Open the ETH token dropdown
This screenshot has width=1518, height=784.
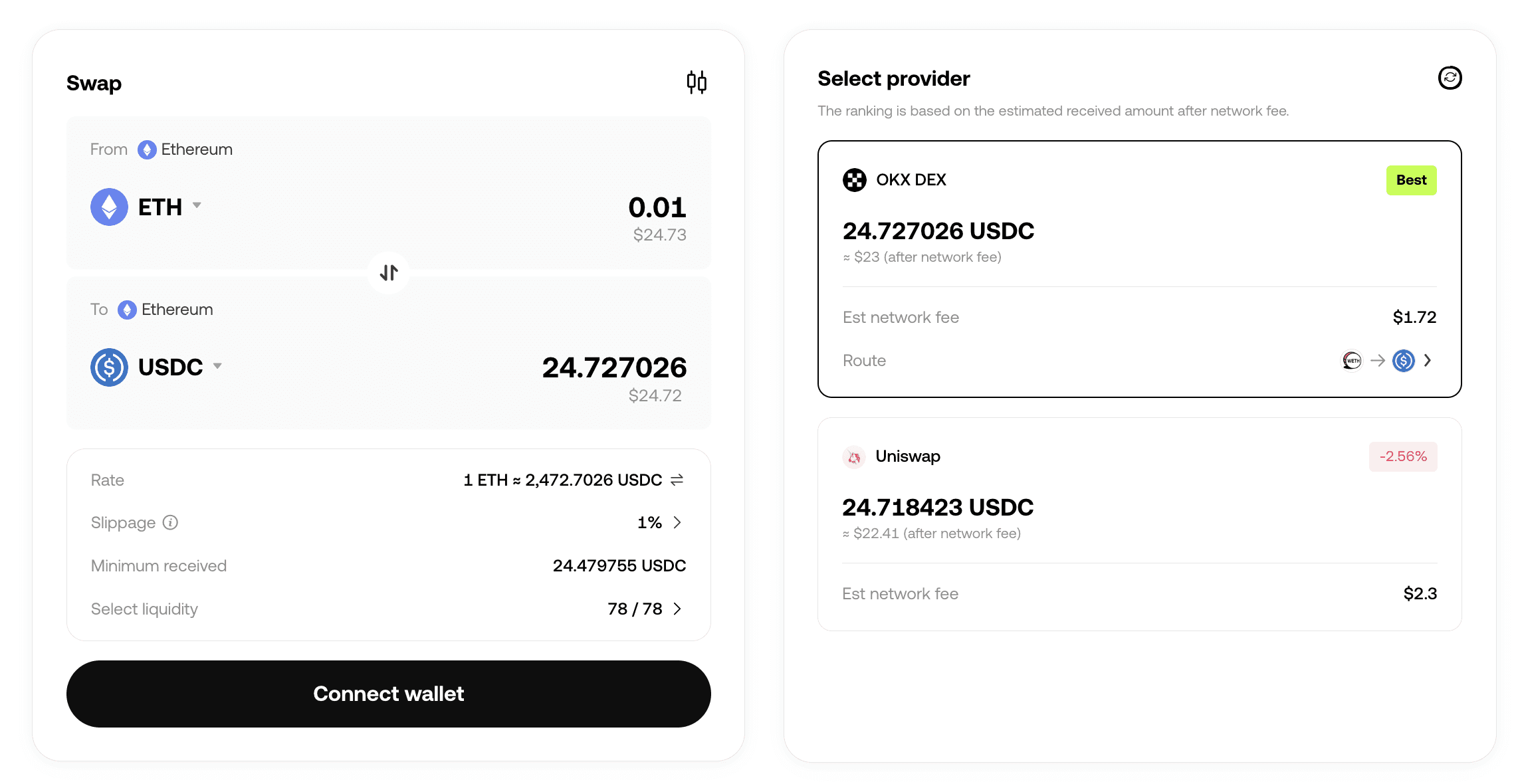(197, 206)
